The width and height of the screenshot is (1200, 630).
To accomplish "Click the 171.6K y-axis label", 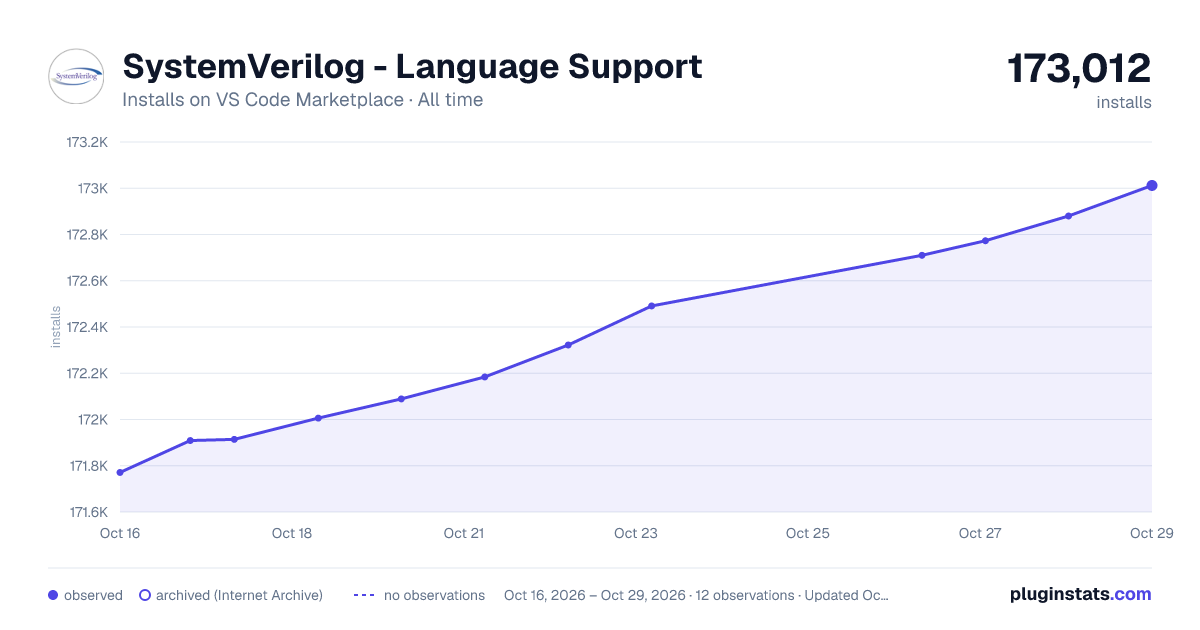I will [88, 512].
